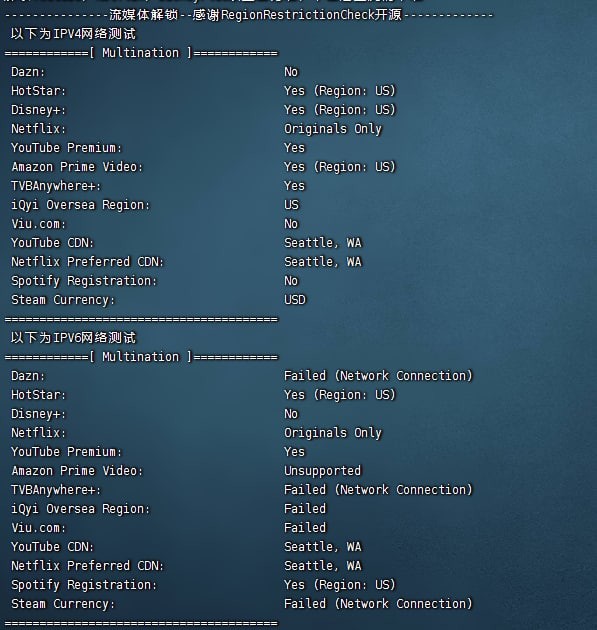
Task: Select IPV6 Viu.com Failed result
Action: 305,528
